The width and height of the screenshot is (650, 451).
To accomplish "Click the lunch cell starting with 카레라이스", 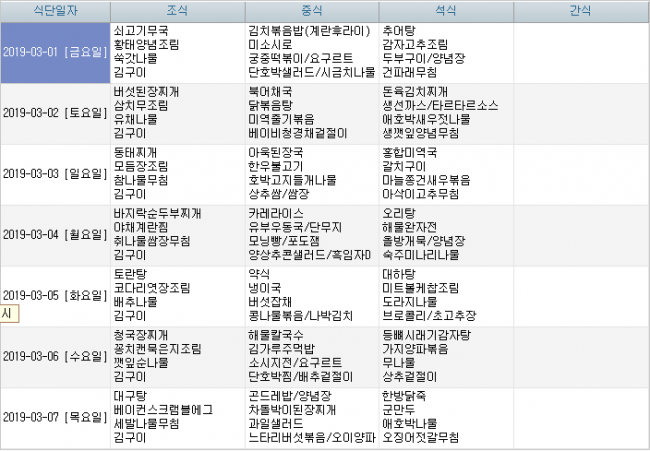I will pos(311,235).
